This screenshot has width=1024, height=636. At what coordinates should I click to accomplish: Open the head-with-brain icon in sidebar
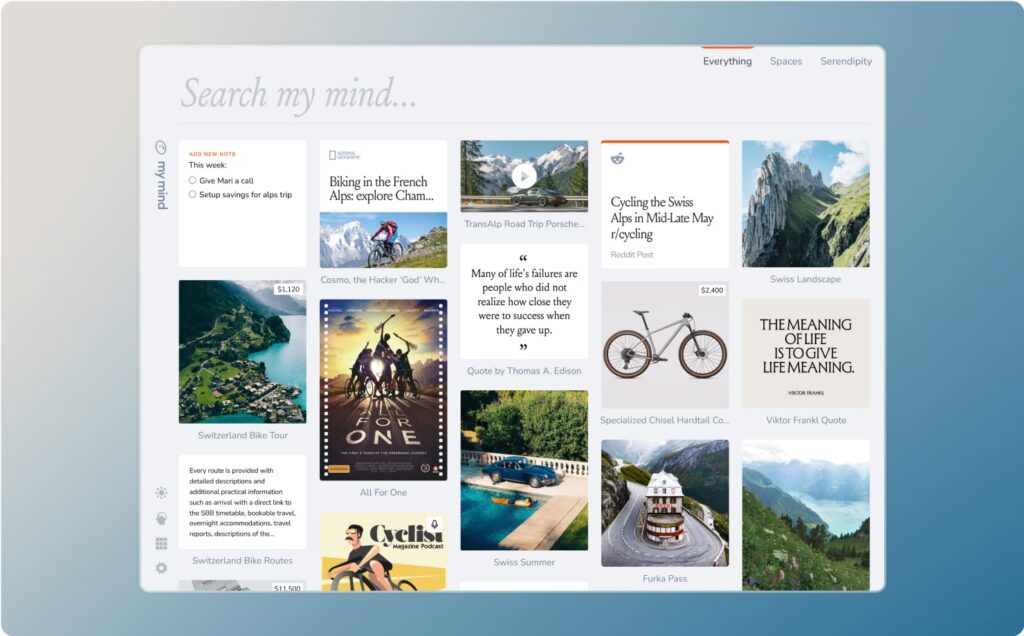coord(161,518)
